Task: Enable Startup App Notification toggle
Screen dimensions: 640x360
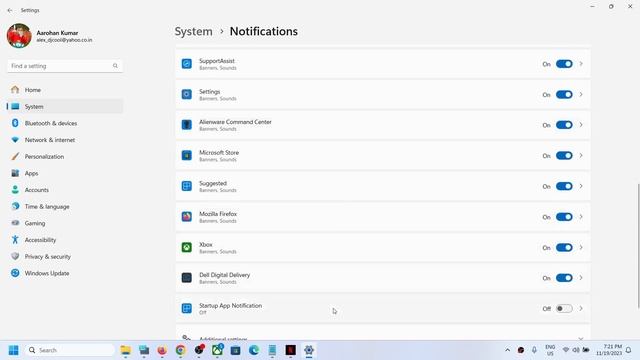Action: point(564,309)
